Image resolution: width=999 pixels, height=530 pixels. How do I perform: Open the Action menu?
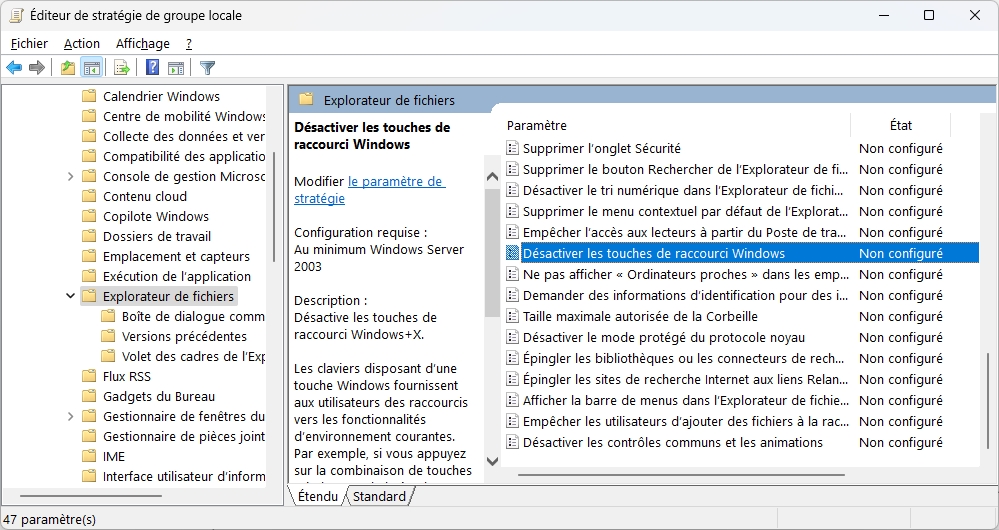coord(82,43)
